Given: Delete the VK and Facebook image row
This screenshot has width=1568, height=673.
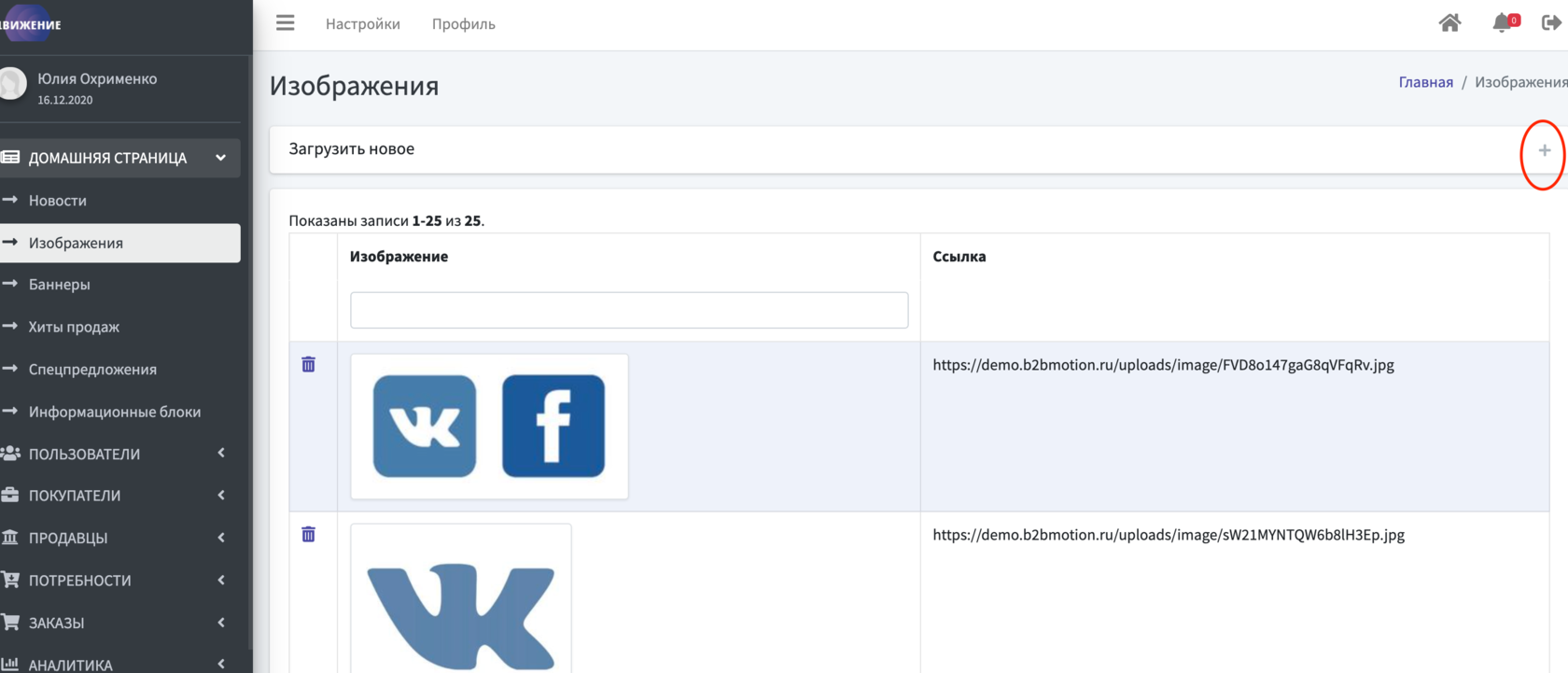Looking at the screenshot, I should click(x=309, y=364).
